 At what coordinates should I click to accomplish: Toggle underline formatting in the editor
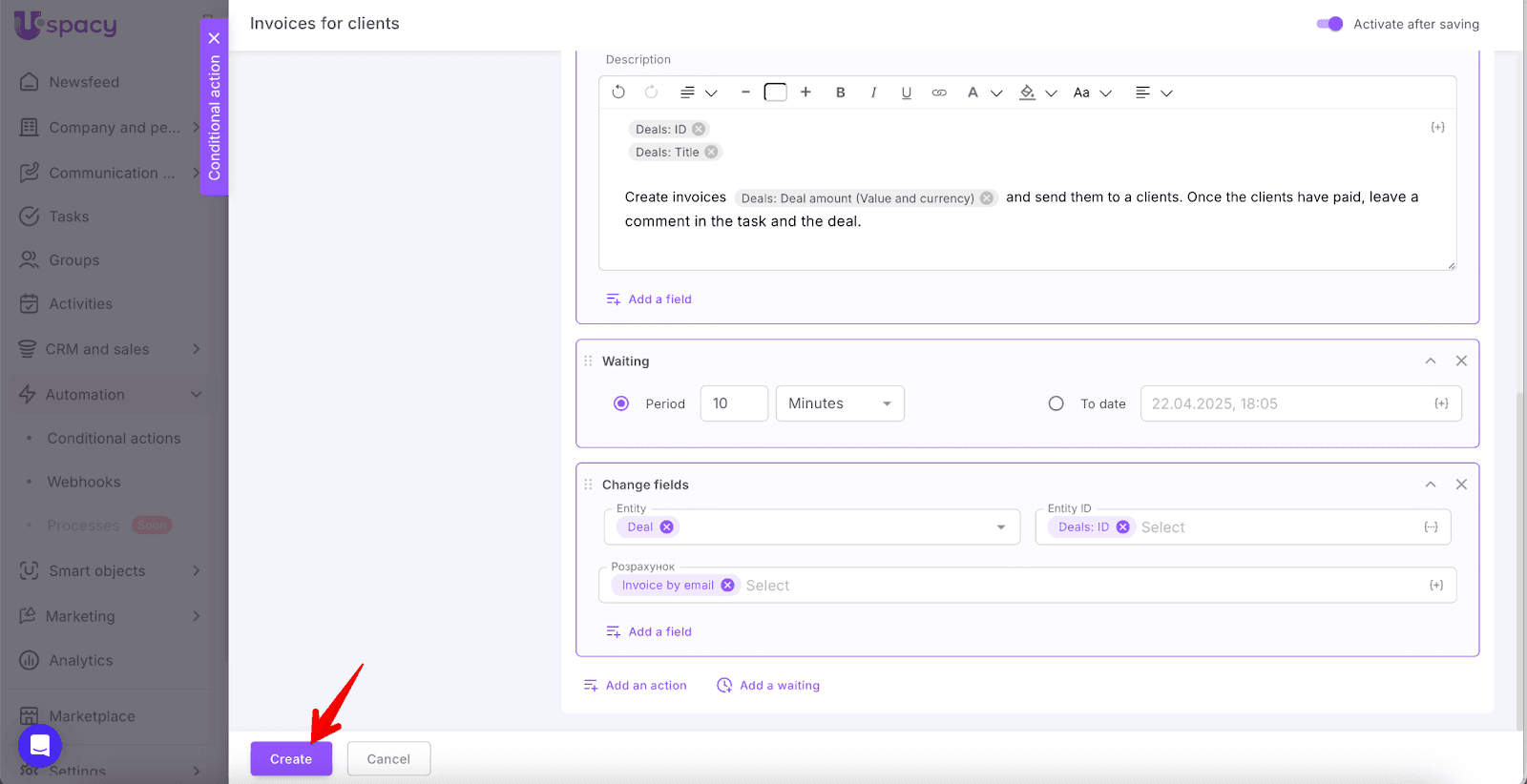click(906, 93)
